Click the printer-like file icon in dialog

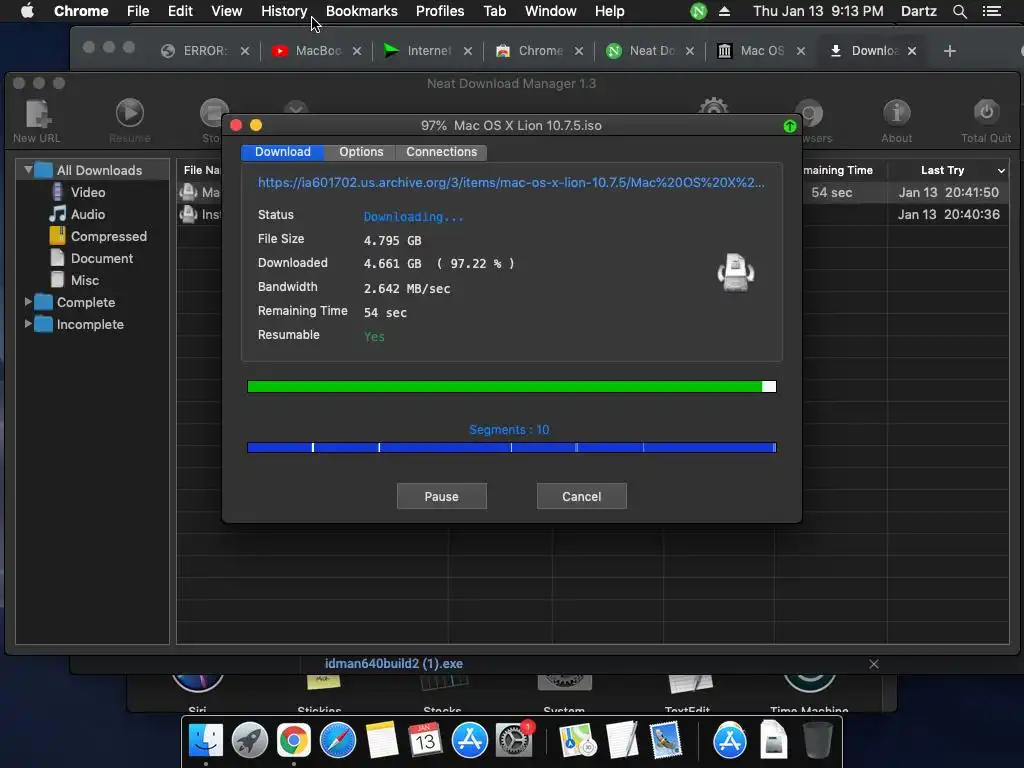pos(735,272)
